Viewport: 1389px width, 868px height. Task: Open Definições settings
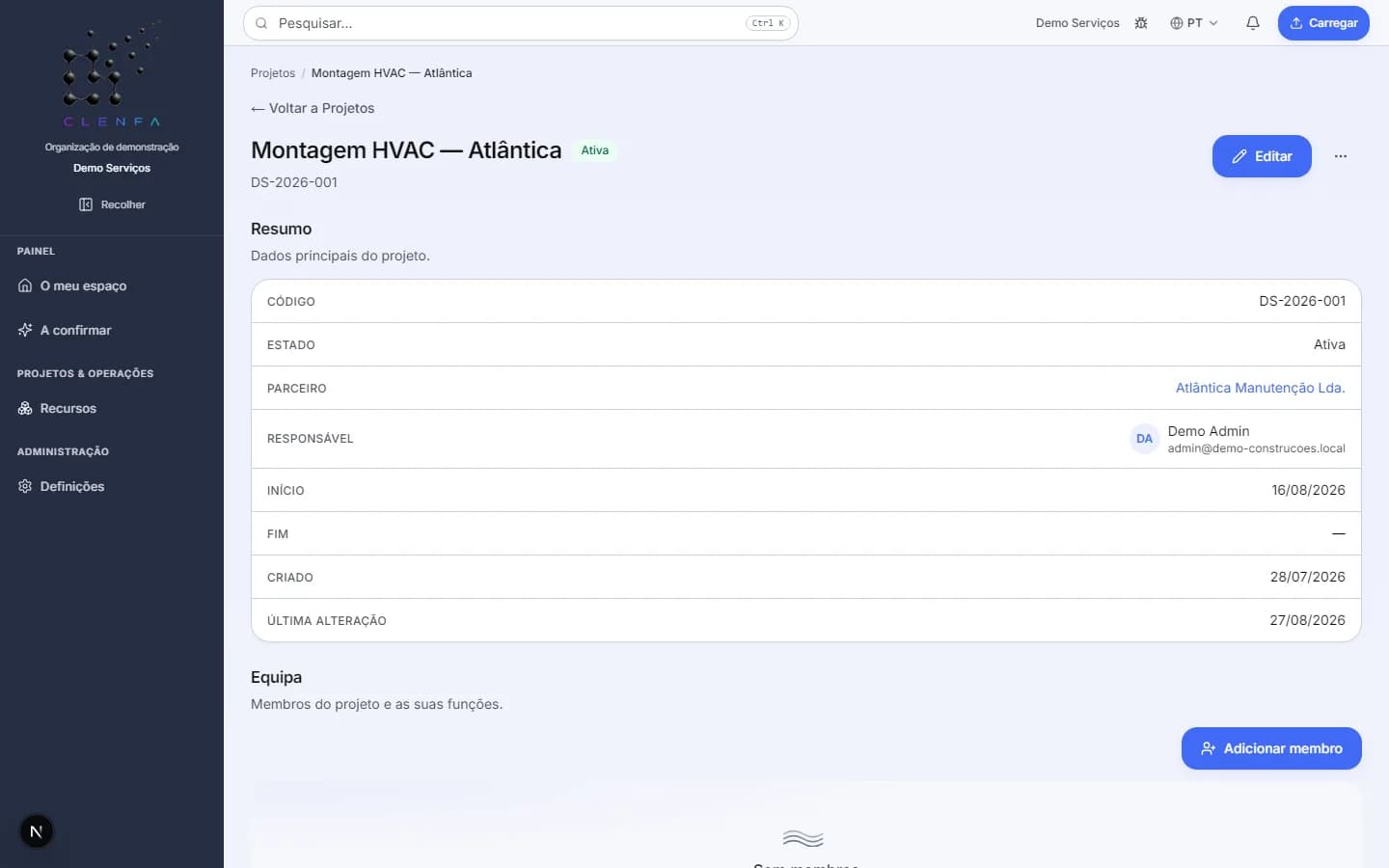(112, 486)
